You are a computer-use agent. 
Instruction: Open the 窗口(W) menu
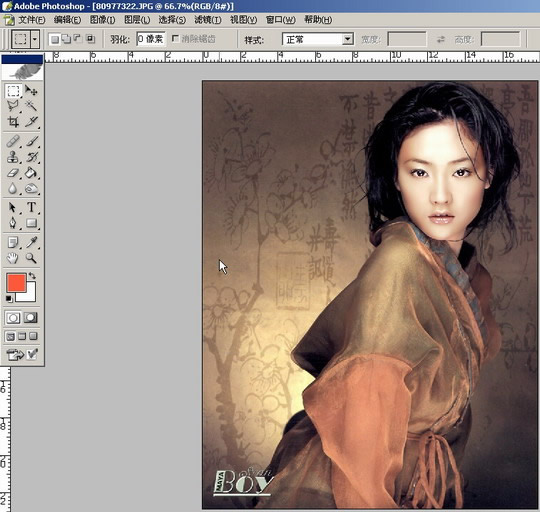click(281, 20)
